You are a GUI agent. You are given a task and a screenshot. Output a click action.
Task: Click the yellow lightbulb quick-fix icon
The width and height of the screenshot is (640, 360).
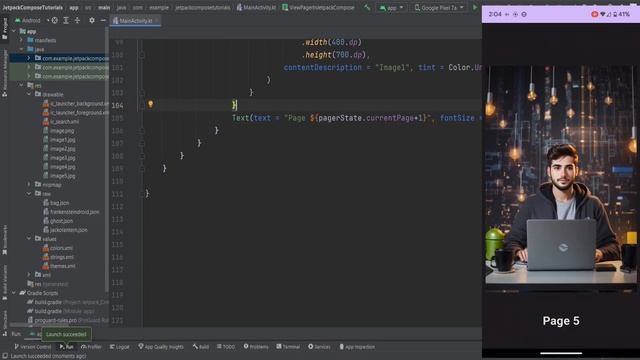(151, 104)
